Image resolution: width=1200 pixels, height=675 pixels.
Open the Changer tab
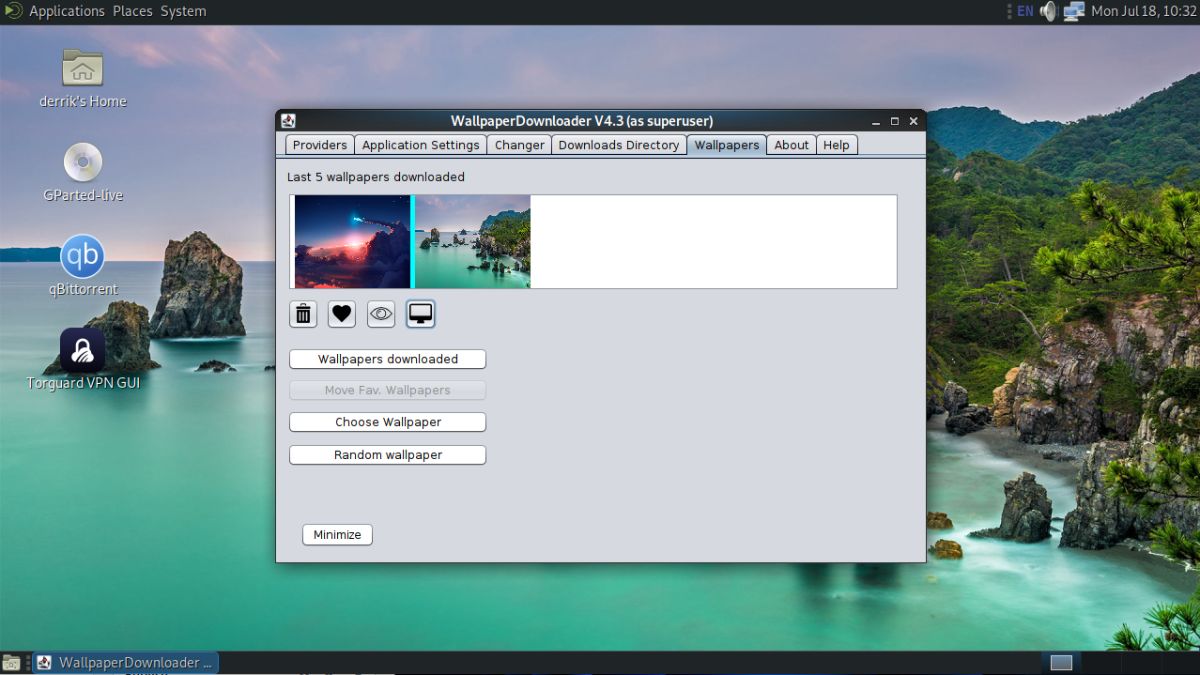click(518, 144)
